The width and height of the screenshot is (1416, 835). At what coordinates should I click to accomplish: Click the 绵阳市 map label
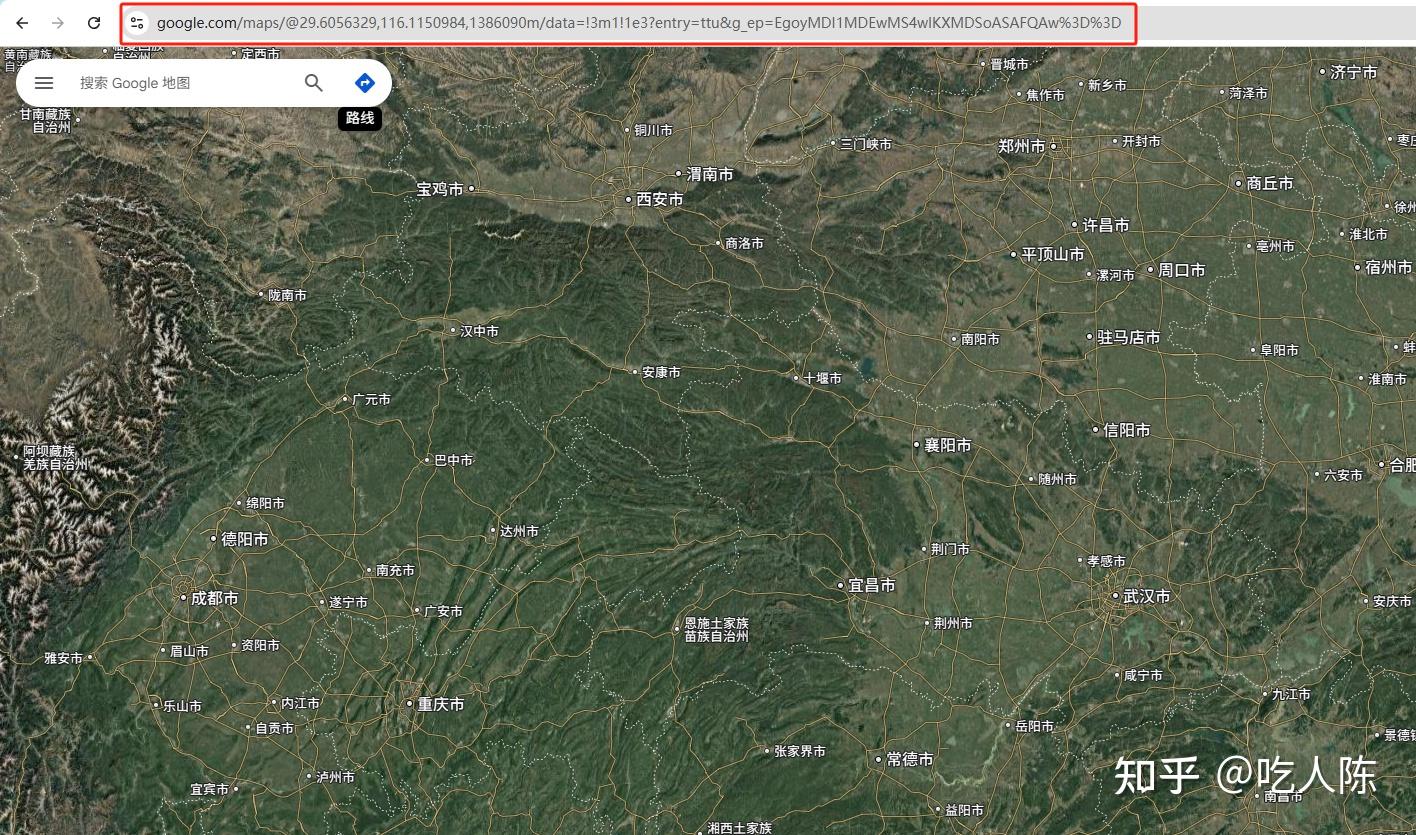click(x=265, y=504)
